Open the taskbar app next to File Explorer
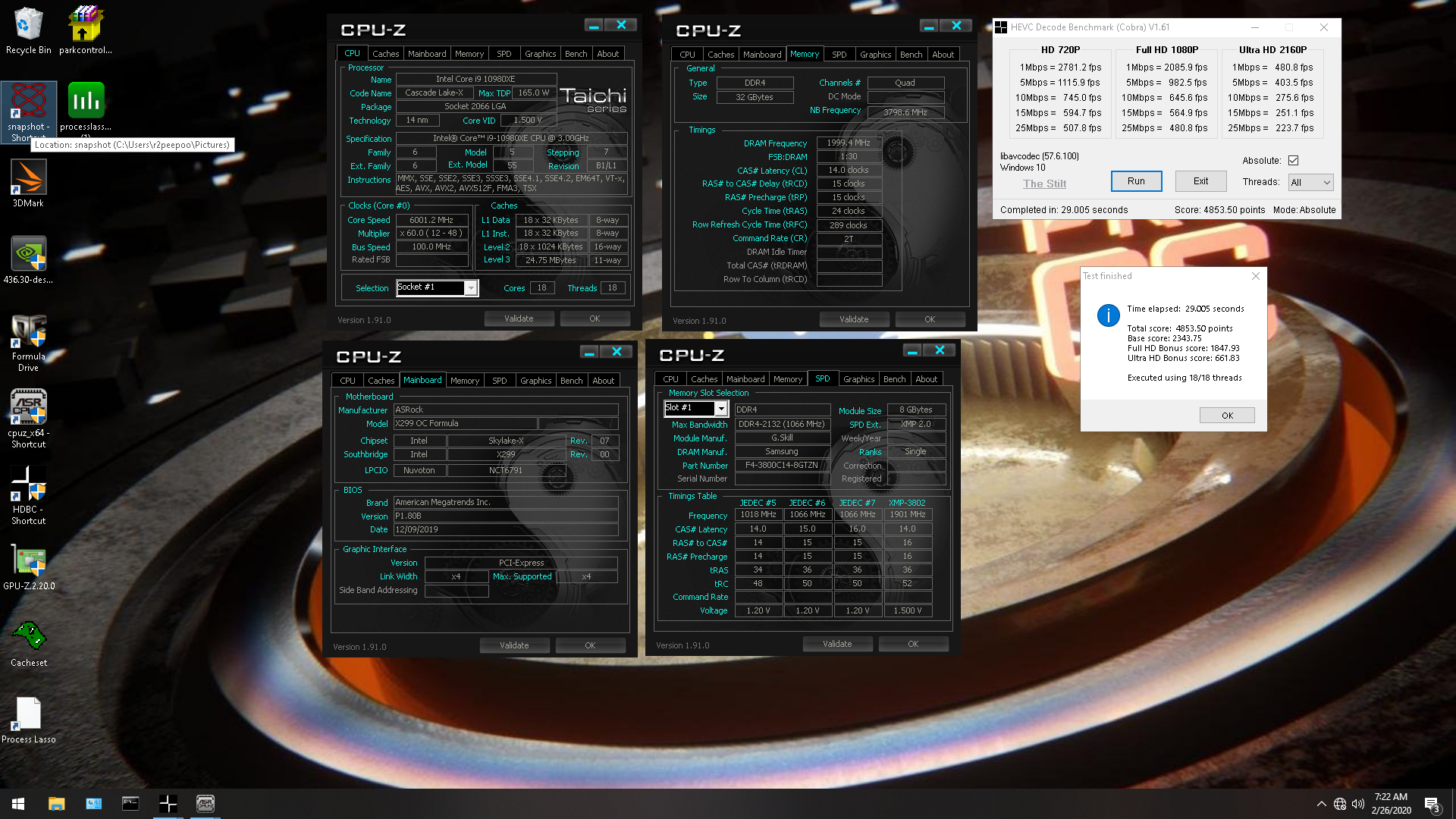The height and width of the screenshot is (819, 1456). click(94, 804)
